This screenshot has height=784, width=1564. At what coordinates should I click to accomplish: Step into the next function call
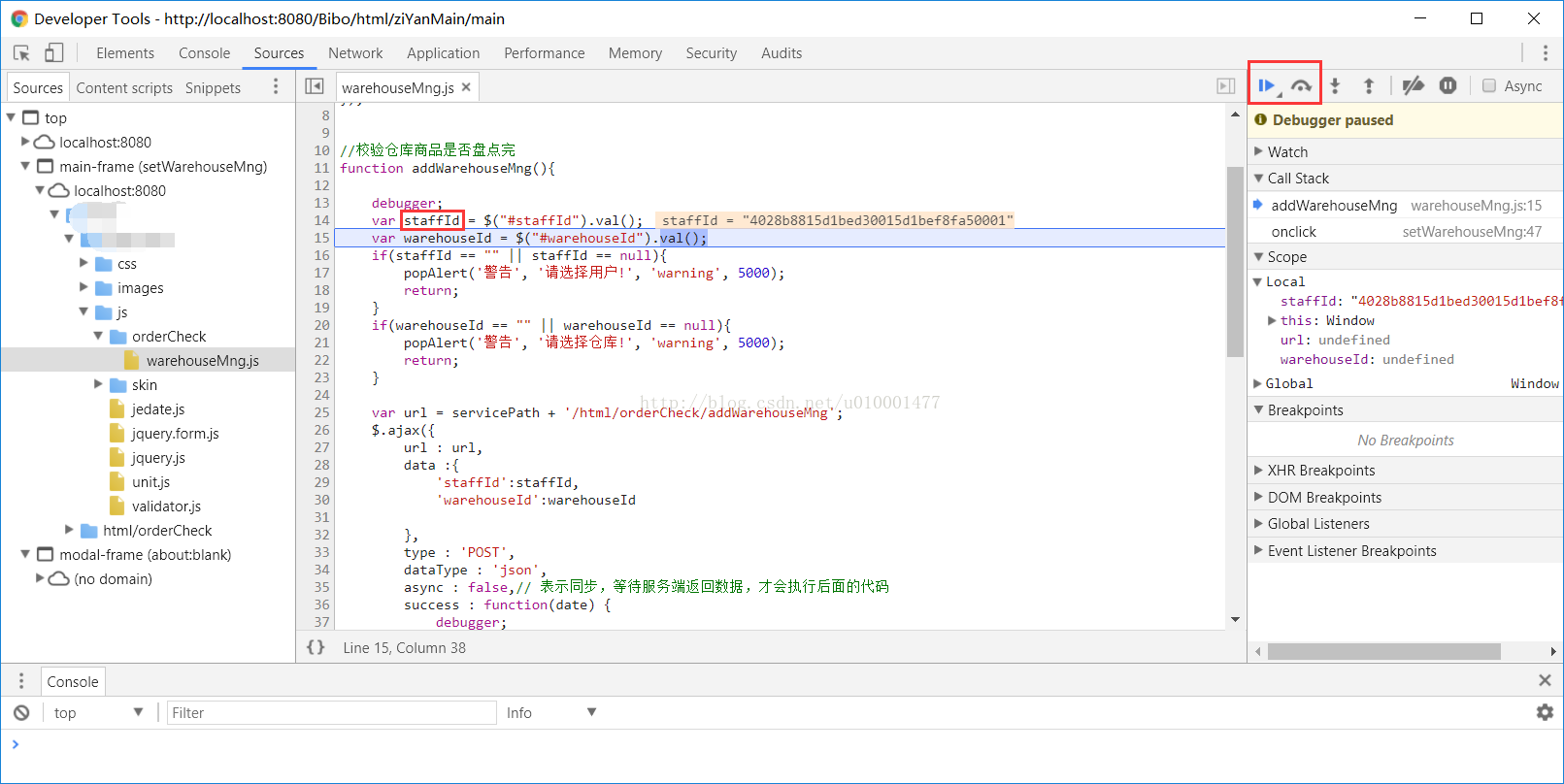pos(1335,86)
